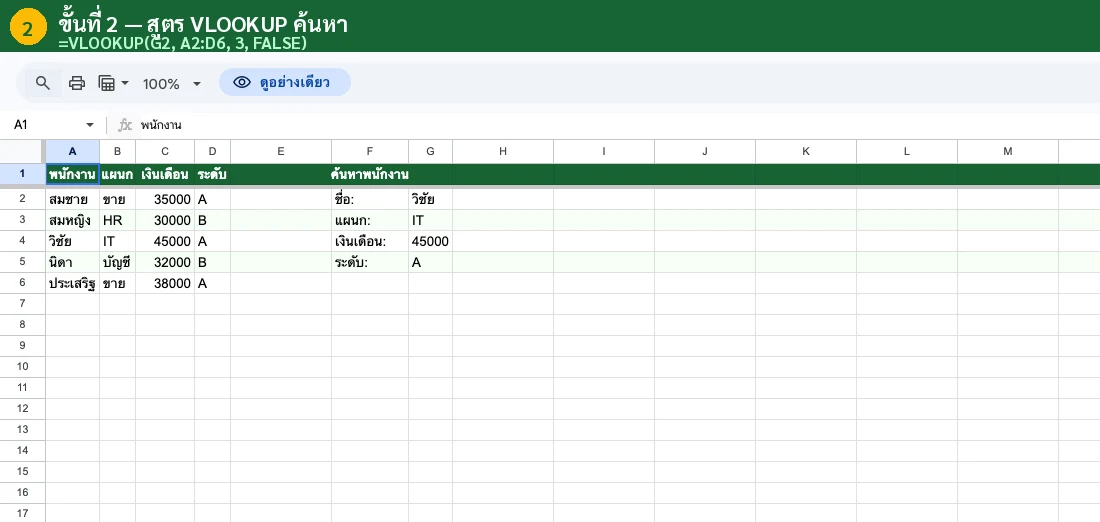Select row 15 header
The width and height of the screenshot is (1100, 522).
[x=22, y=471]
